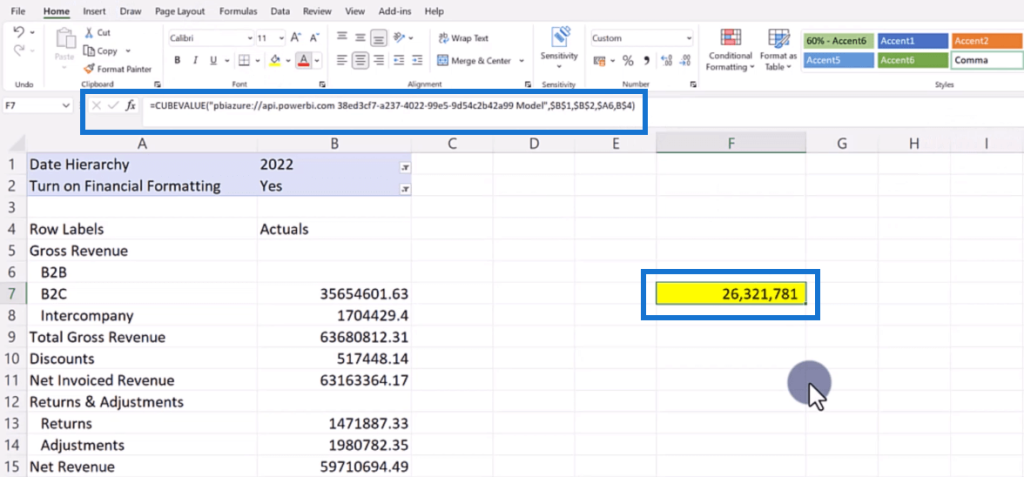
Task: Switch to the Review tab
Action: pos(317,11)
